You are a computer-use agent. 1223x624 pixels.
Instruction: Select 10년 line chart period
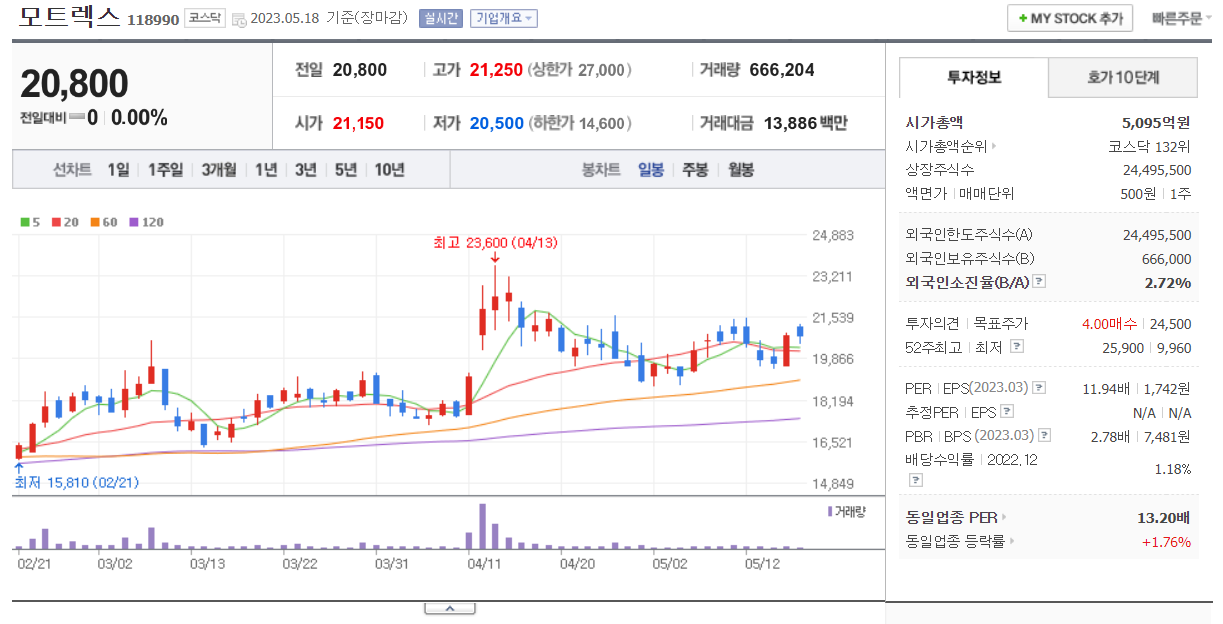(x=390, y=170)
